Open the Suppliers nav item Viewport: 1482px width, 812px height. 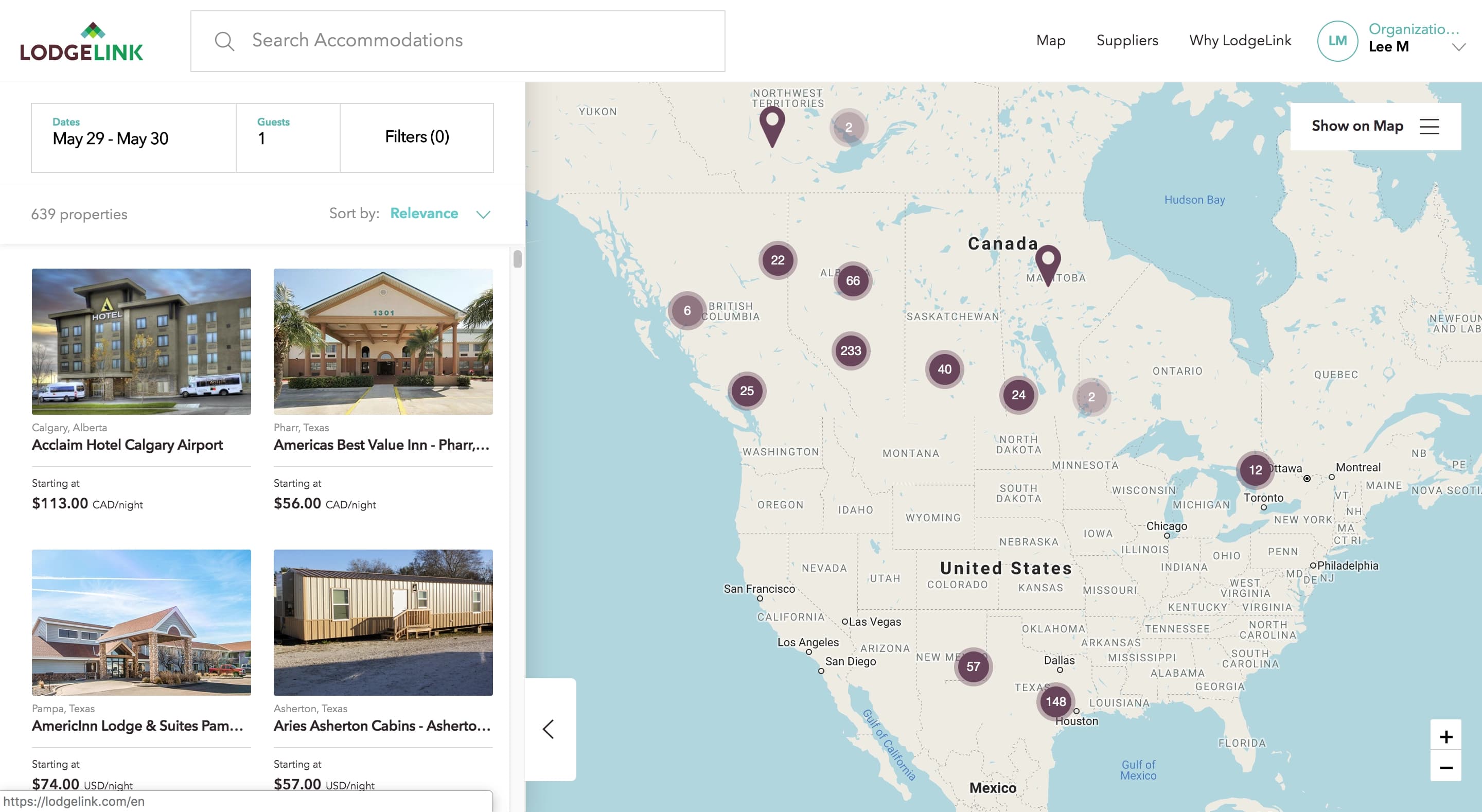1127,40
